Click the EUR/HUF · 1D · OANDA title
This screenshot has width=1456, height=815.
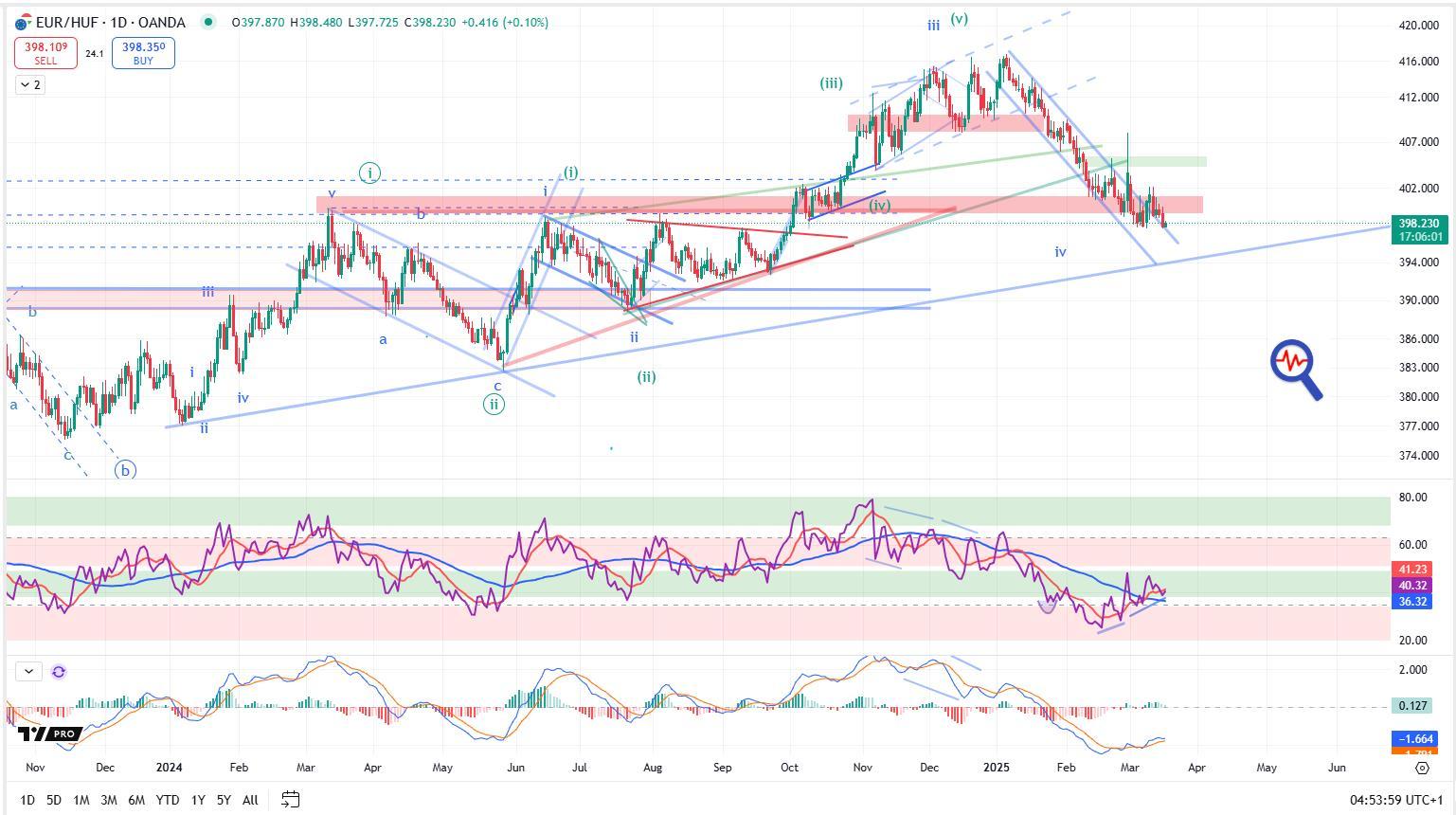(x=110, y=22)
